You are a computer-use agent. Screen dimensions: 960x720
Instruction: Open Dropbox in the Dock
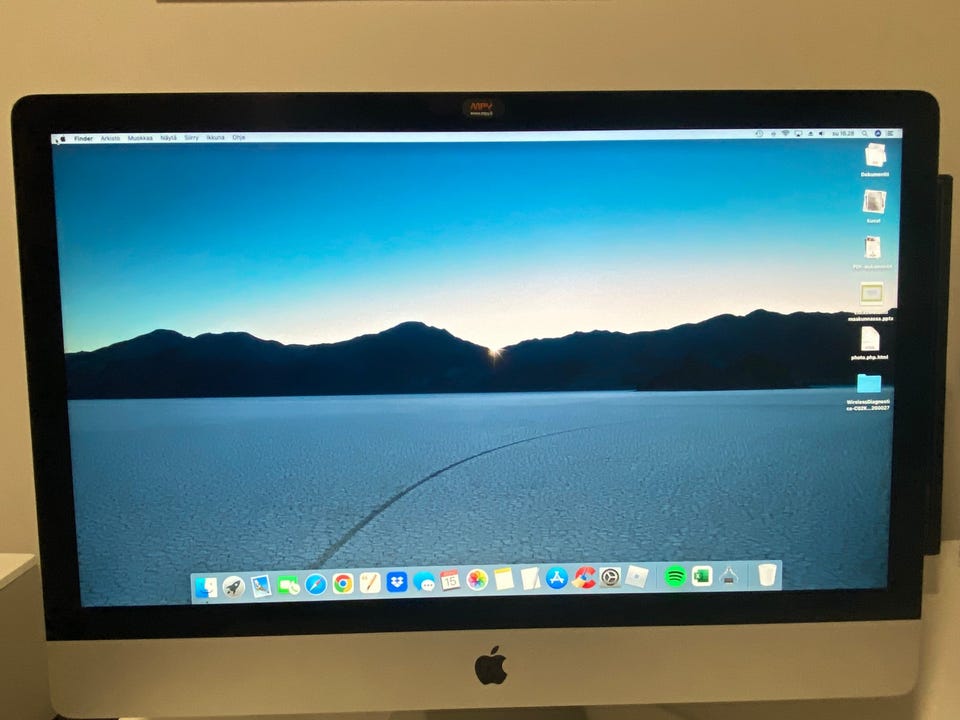point(397,582)
